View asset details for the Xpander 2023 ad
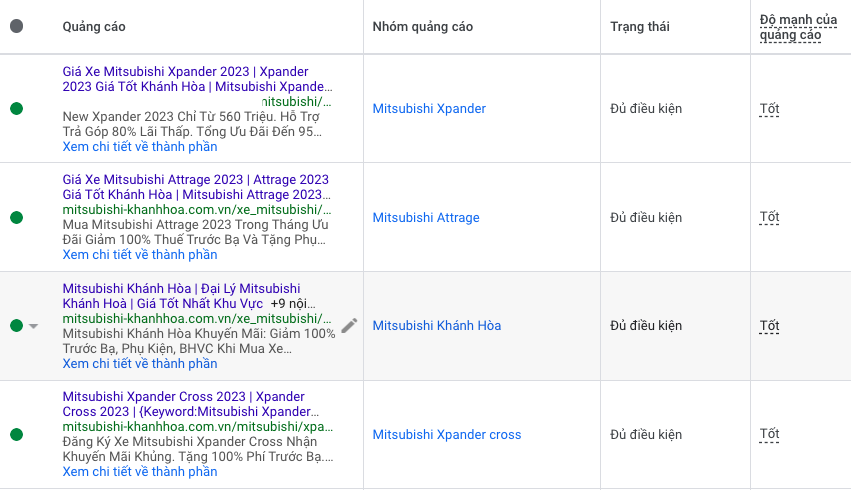Screen dimensions: 851x490 (x=139, y=146)
